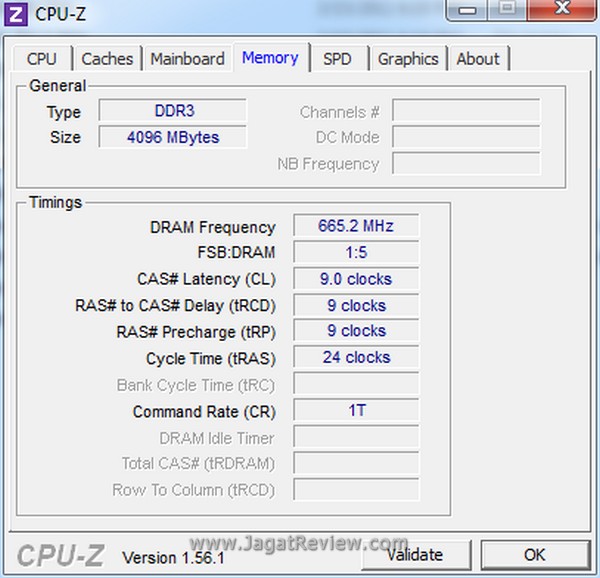Image resolution: width=600 pixels, height=578 pixels.
Task: Click the OK button
Action: (535, 554)
